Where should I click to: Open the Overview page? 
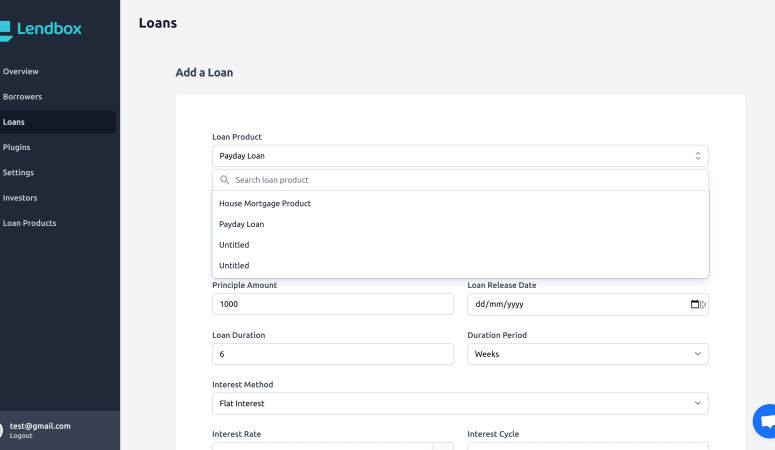[21, 71]
